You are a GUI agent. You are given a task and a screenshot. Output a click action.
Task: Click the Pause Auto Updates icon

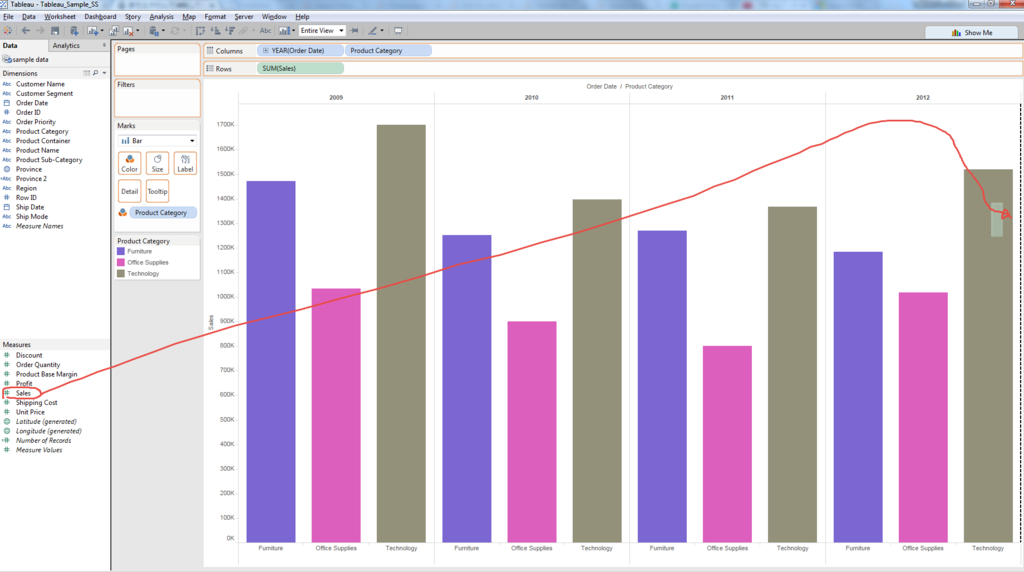click(x=154, y=31)
